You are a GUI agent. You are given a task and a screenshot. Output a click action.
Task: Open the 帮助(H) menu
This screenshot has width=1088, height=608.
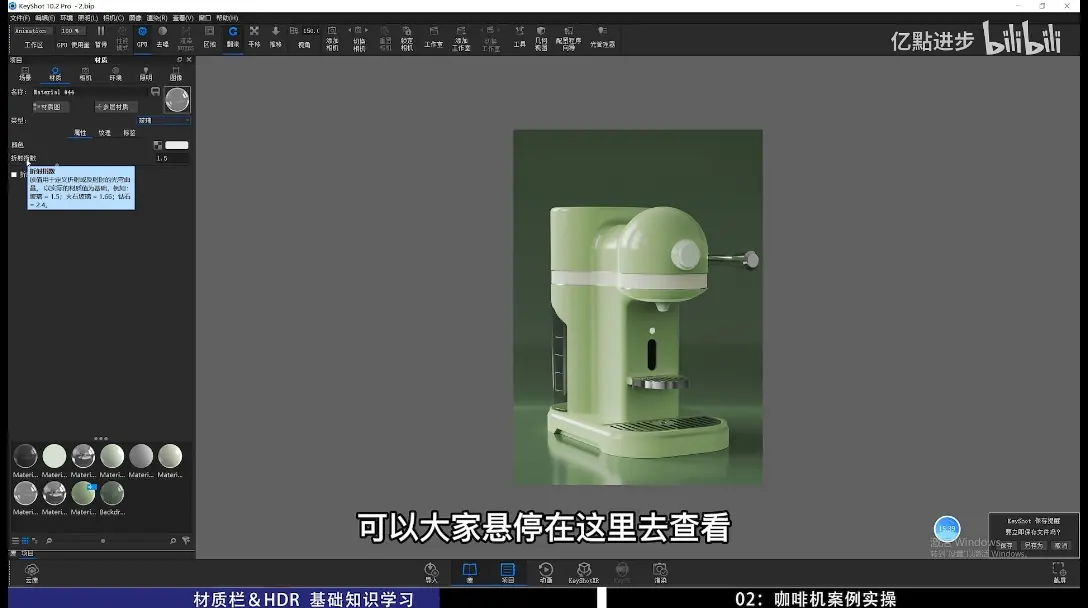click(227, 18)
